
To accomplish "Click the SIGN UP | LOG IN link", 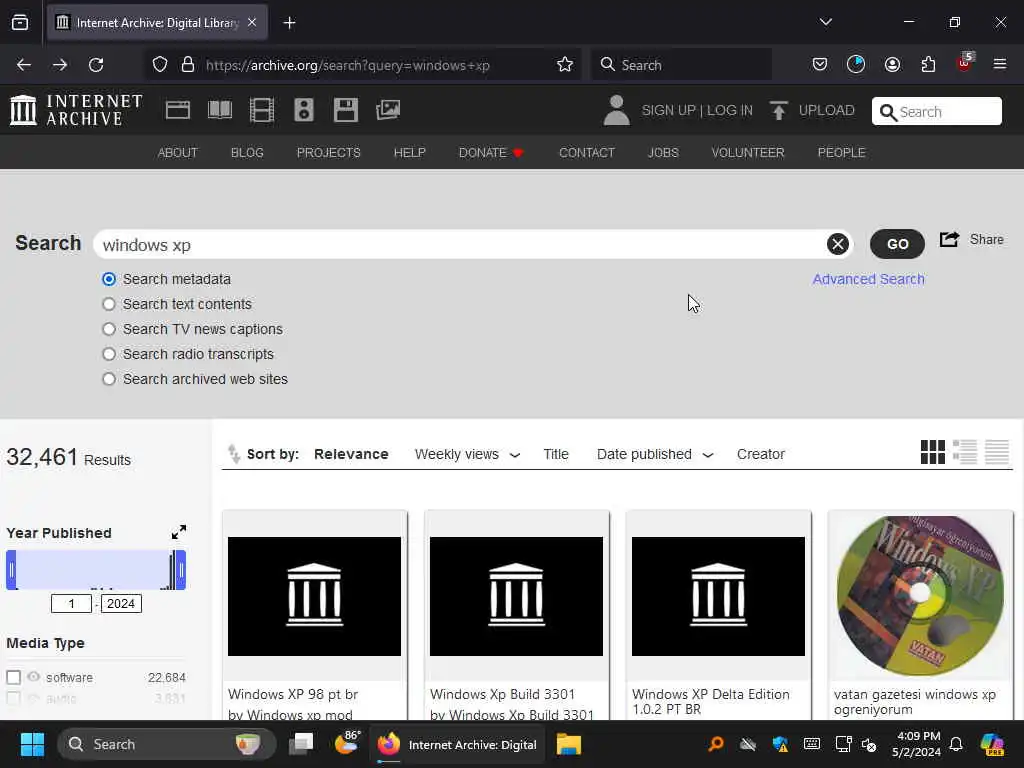I will [697, 110].
